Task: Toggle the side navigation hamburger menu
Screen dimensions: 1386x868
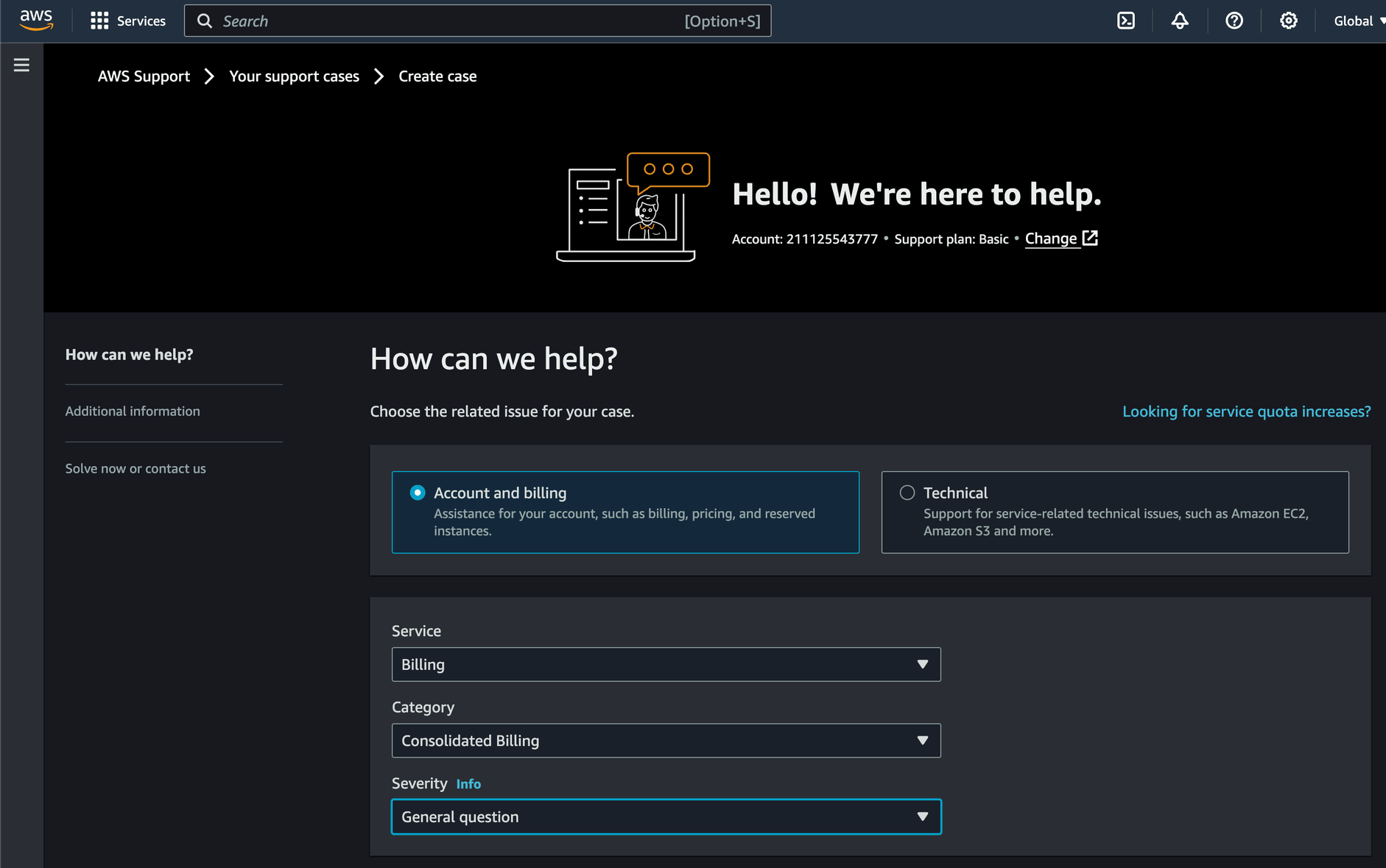Action: 21,65
